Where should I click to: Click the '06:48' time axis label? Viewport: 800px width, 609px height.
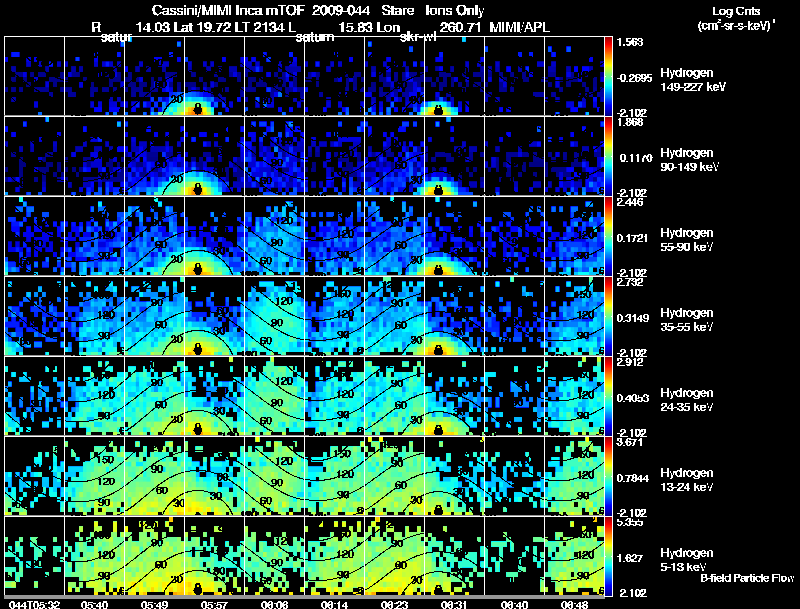tap(574, 604)
